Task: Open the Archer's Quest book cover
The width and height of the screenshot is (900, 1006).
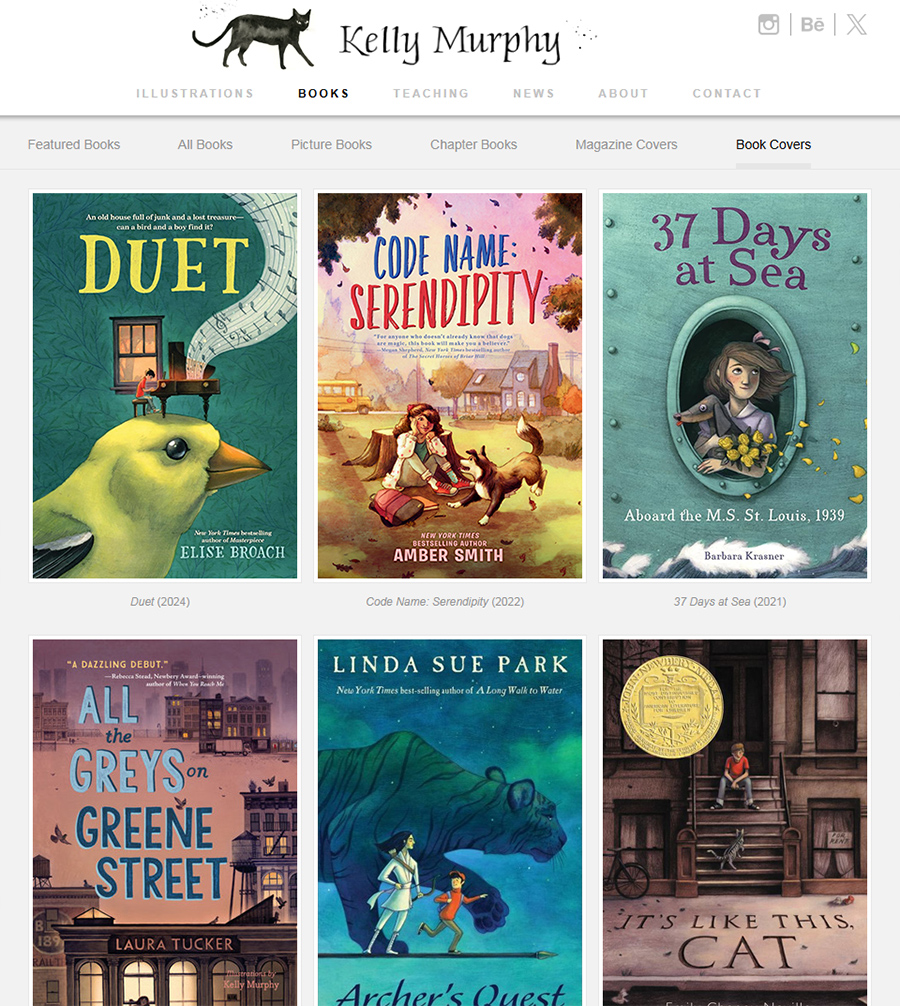Action: pyautogui.click(x=450, y=823)
